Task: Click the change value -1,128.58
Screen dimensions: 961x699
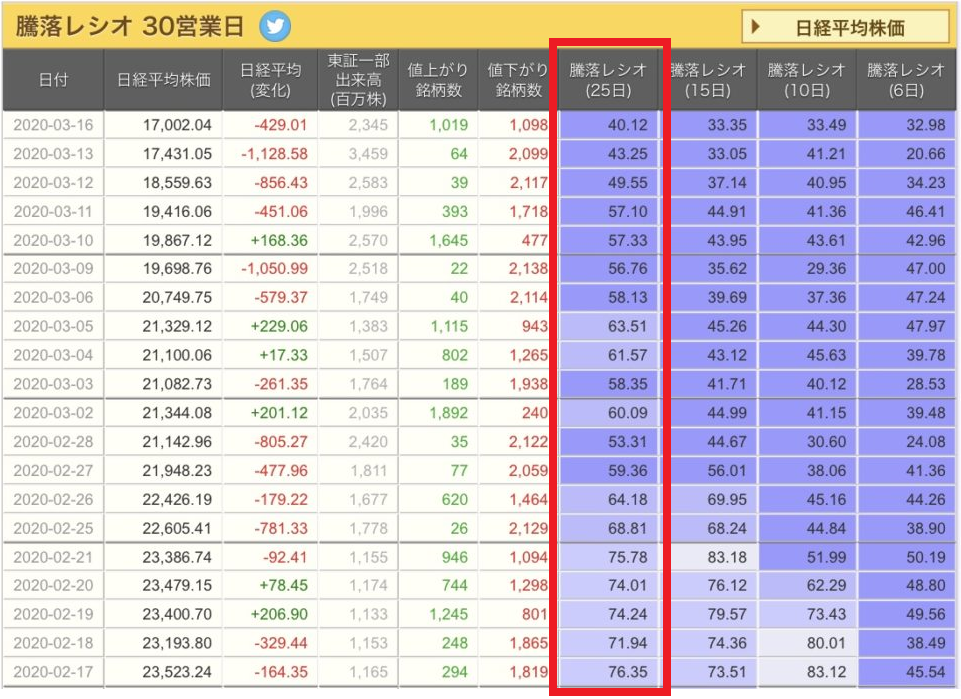Action: pyautogui.click(x=274, y=154)
